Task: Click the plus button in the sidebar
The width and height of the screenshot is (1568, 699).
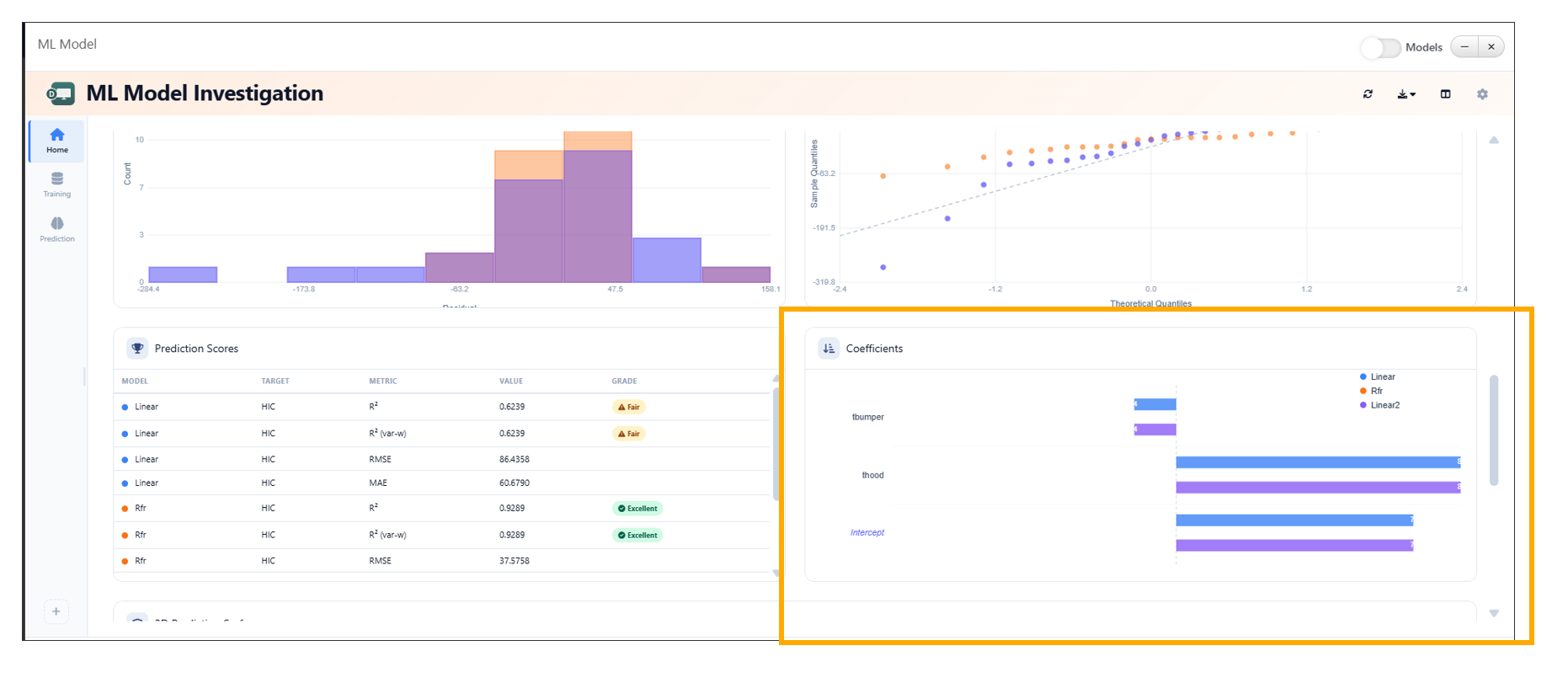Action: (56, 611)
